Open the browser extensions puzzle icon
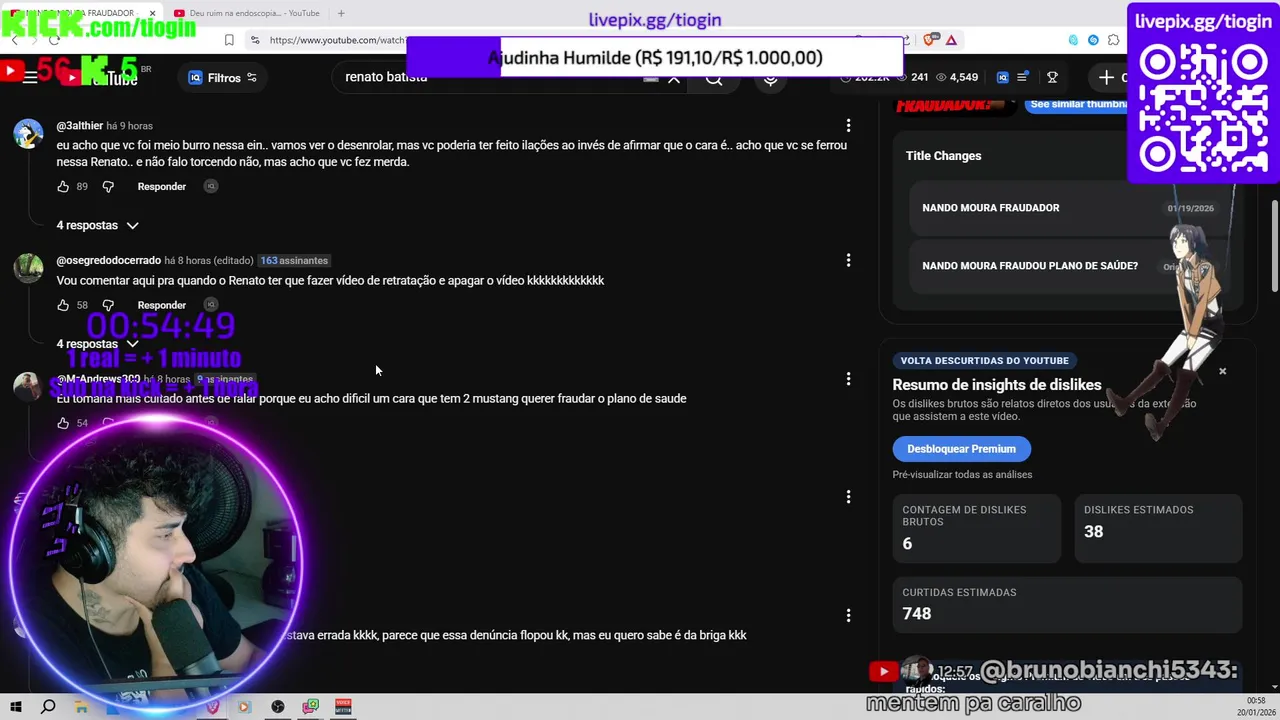 1114,40
